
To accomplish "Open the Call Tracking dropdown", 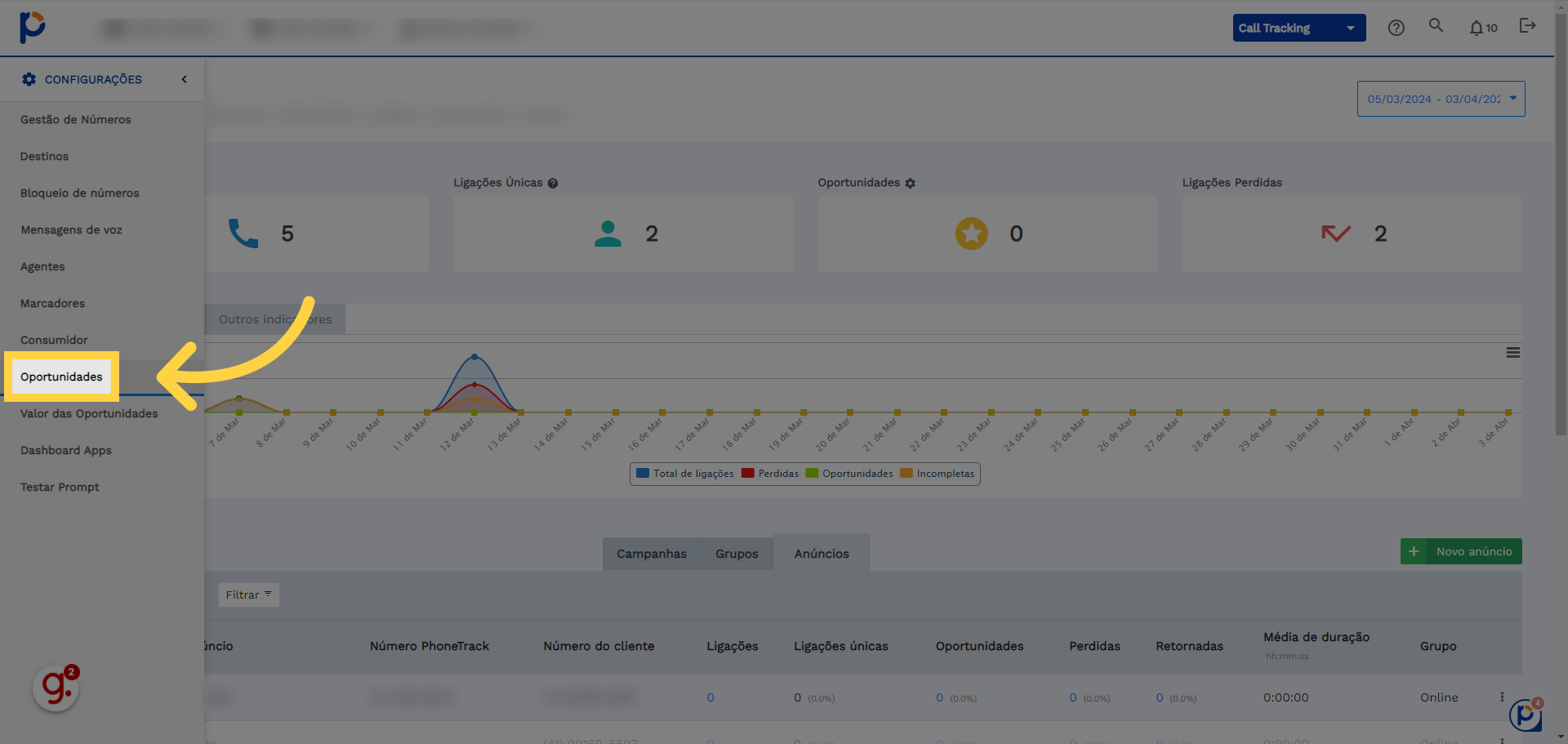I will click(1299, 28).
